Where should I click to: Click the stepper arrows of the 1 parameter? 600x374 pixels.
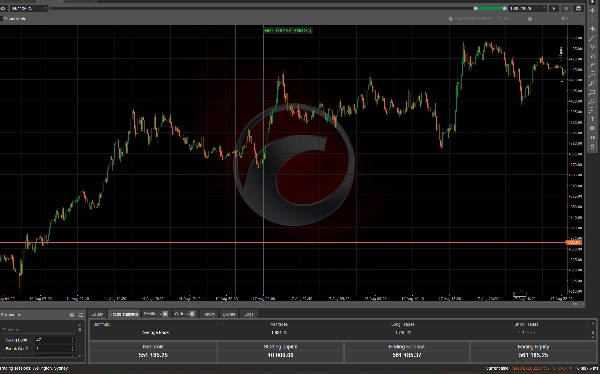coord(72,349)
